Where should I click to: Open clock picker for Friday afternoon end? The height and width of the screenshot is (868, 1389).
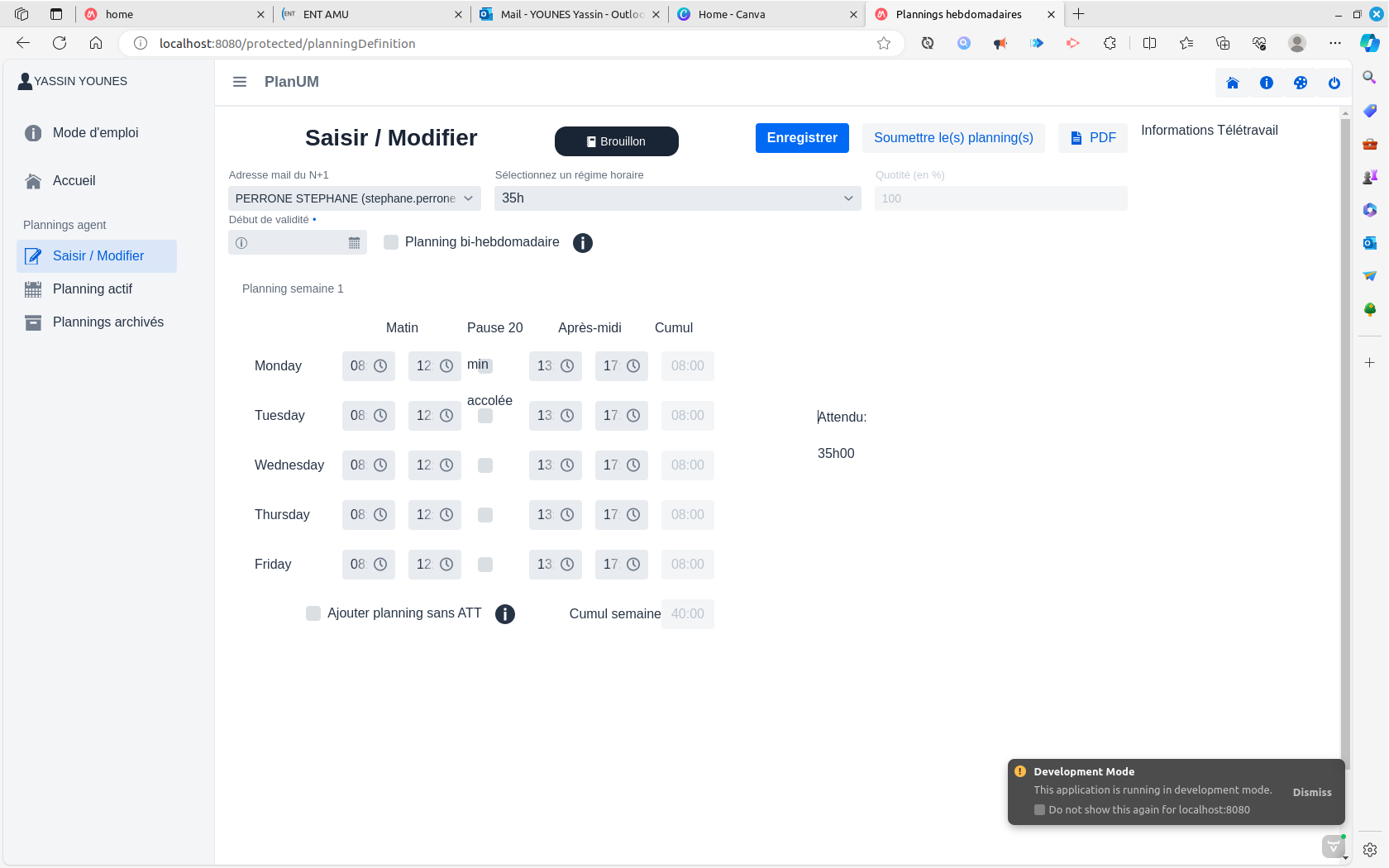(633, 565)
